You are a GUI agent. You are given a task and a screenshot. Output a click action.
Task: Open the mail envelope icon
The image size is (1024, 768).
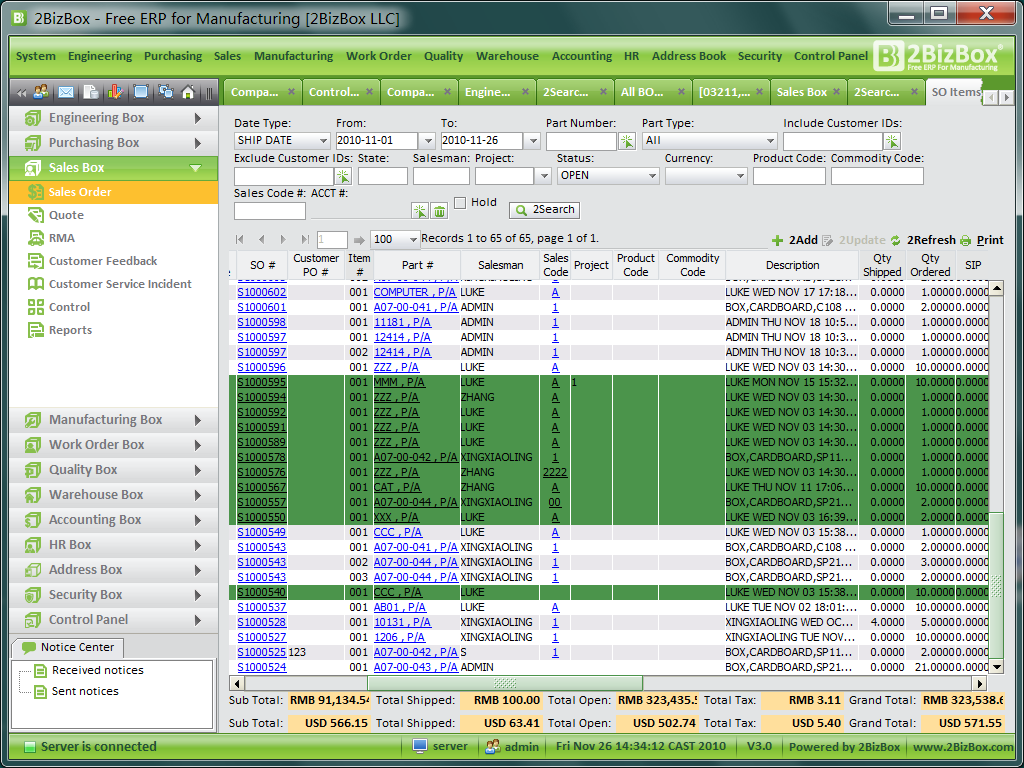tap(66, 92)
